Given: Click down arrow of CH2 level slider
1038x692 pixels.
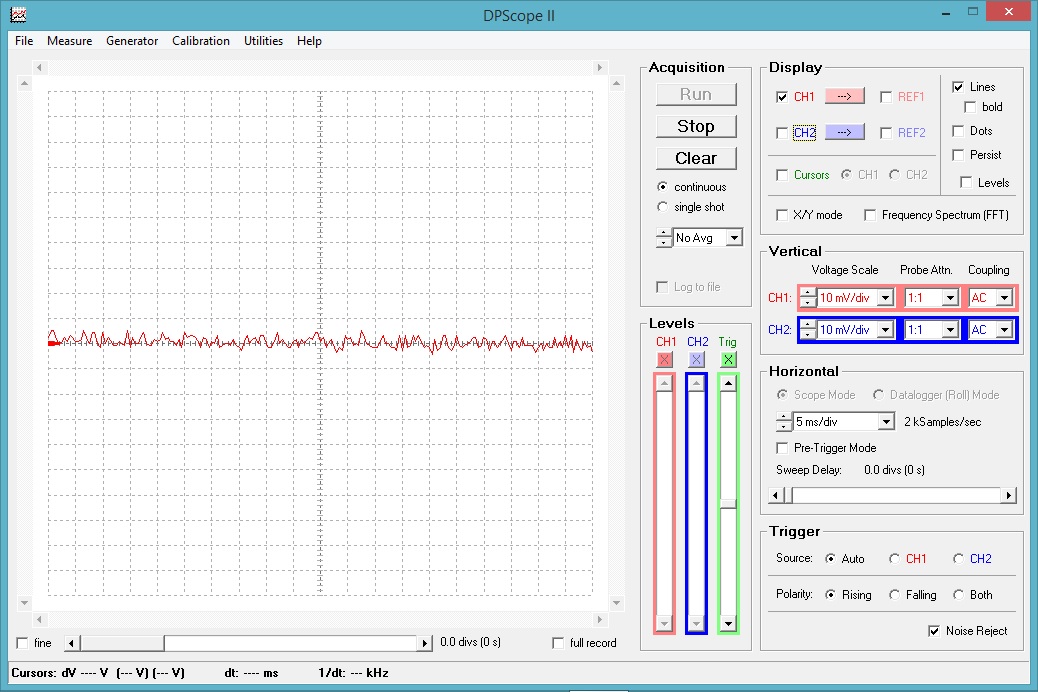Looking at the screenshot, I should [x=696, y=623].
